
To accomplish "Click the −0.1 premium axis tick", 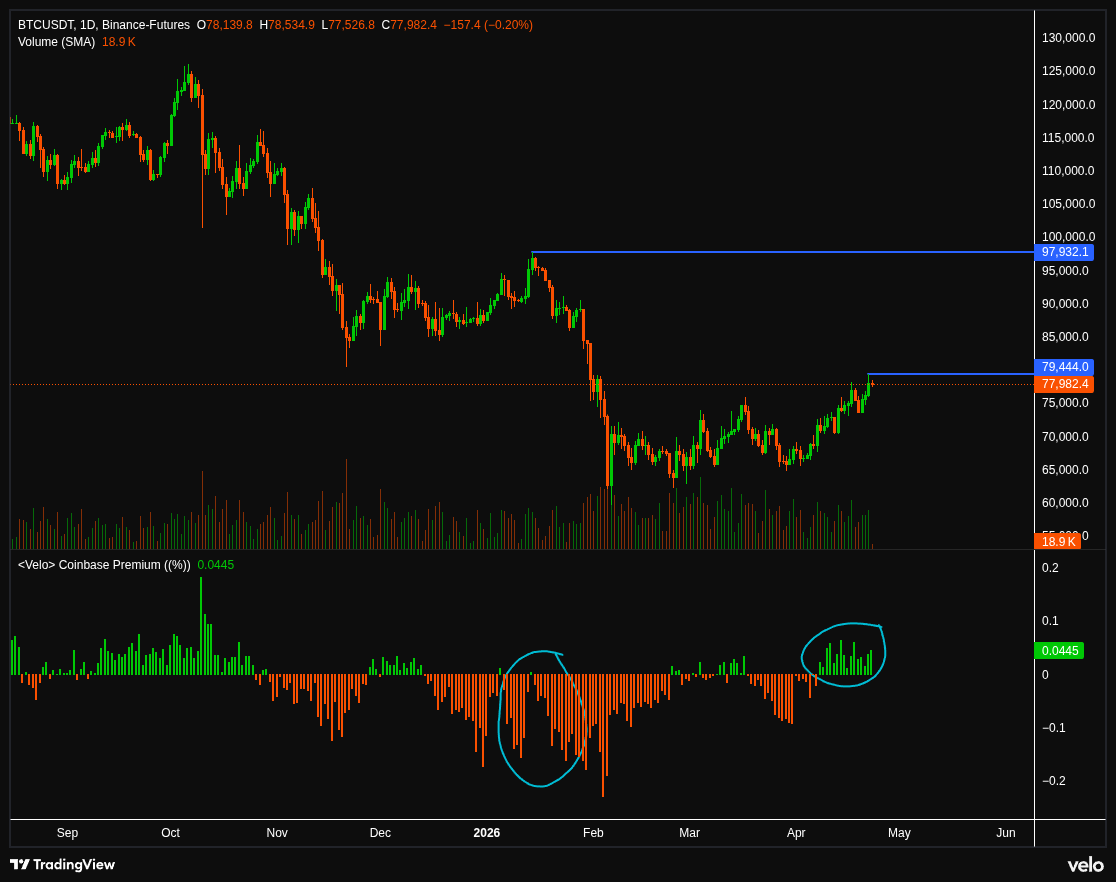I will (x=1054, y=728).
